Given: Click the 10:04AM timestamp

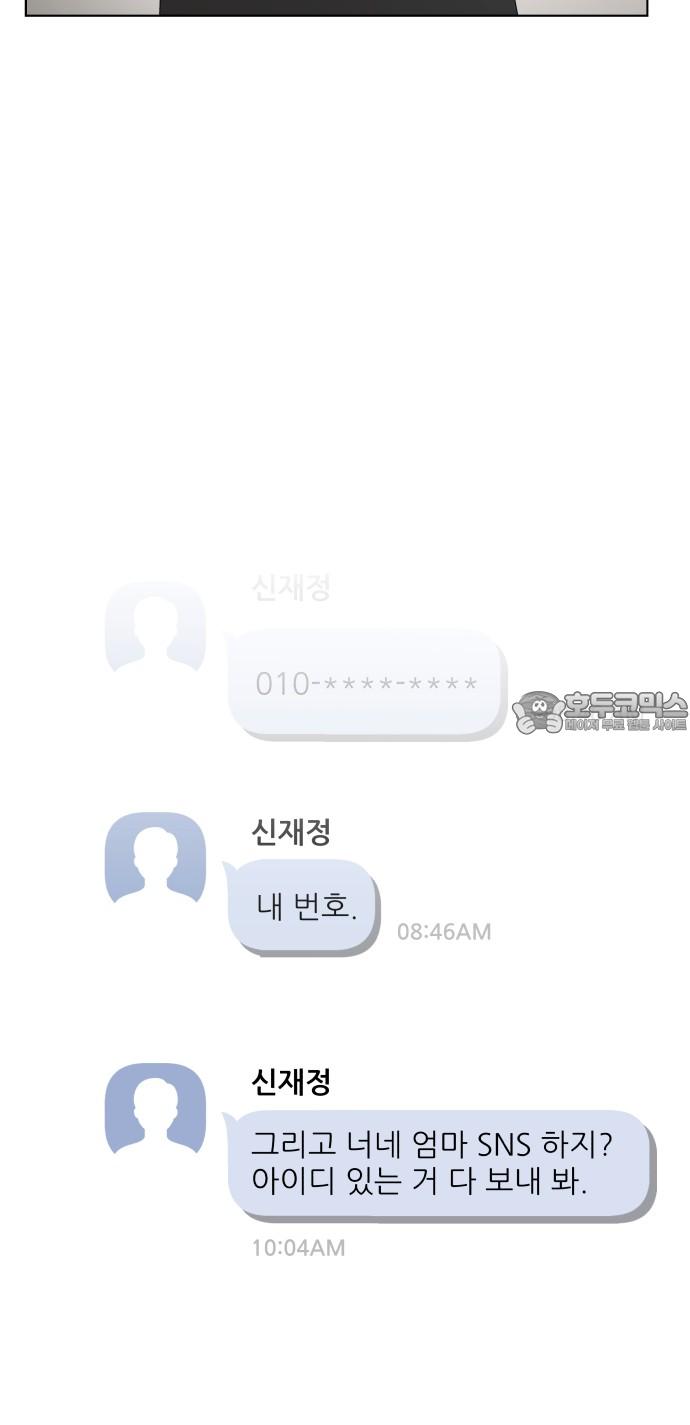Looking at the screenshot, I should (x=298, y=1248).
